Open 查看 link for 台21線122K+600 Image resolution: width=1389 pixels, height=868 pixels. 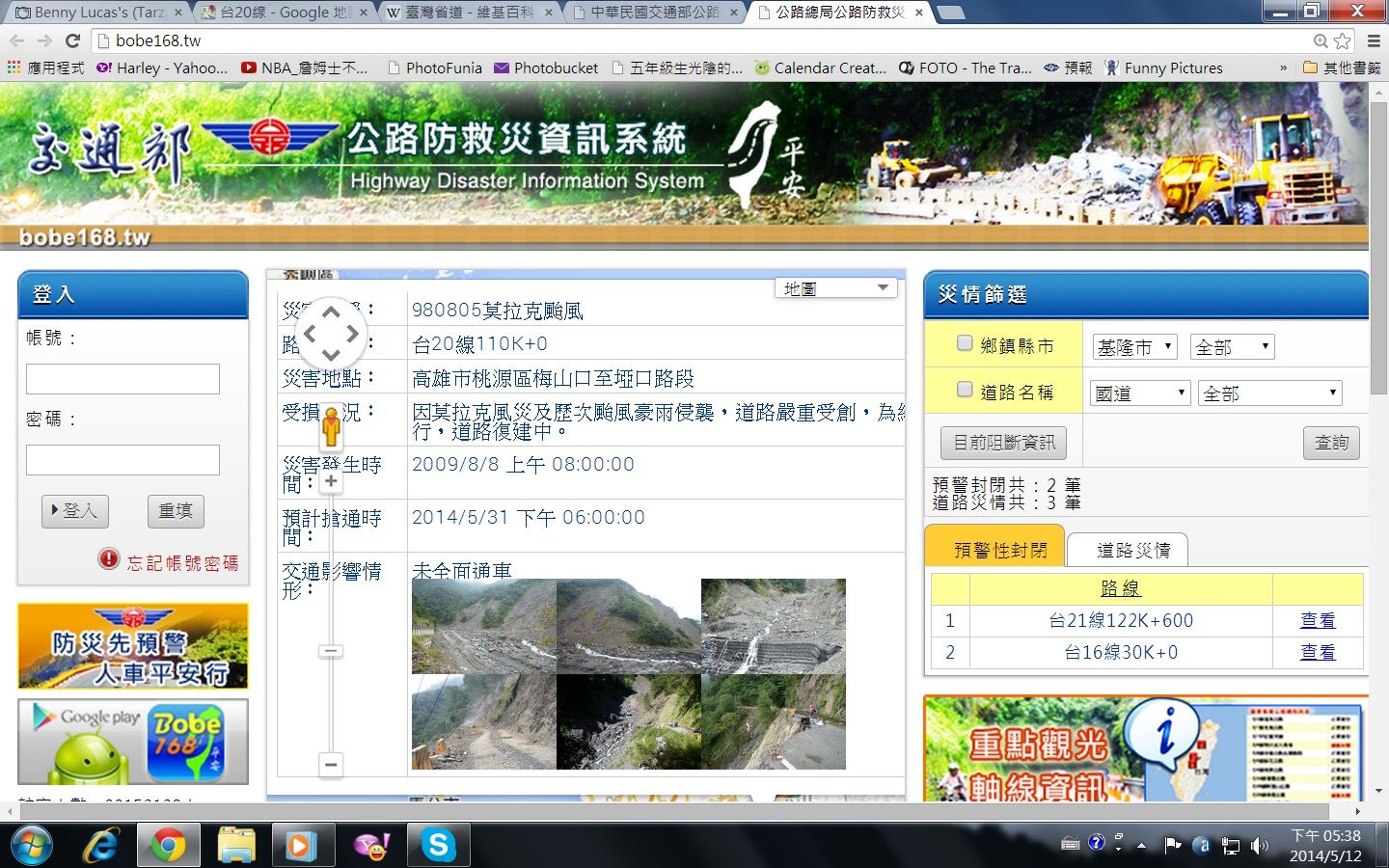[1318, 620]
